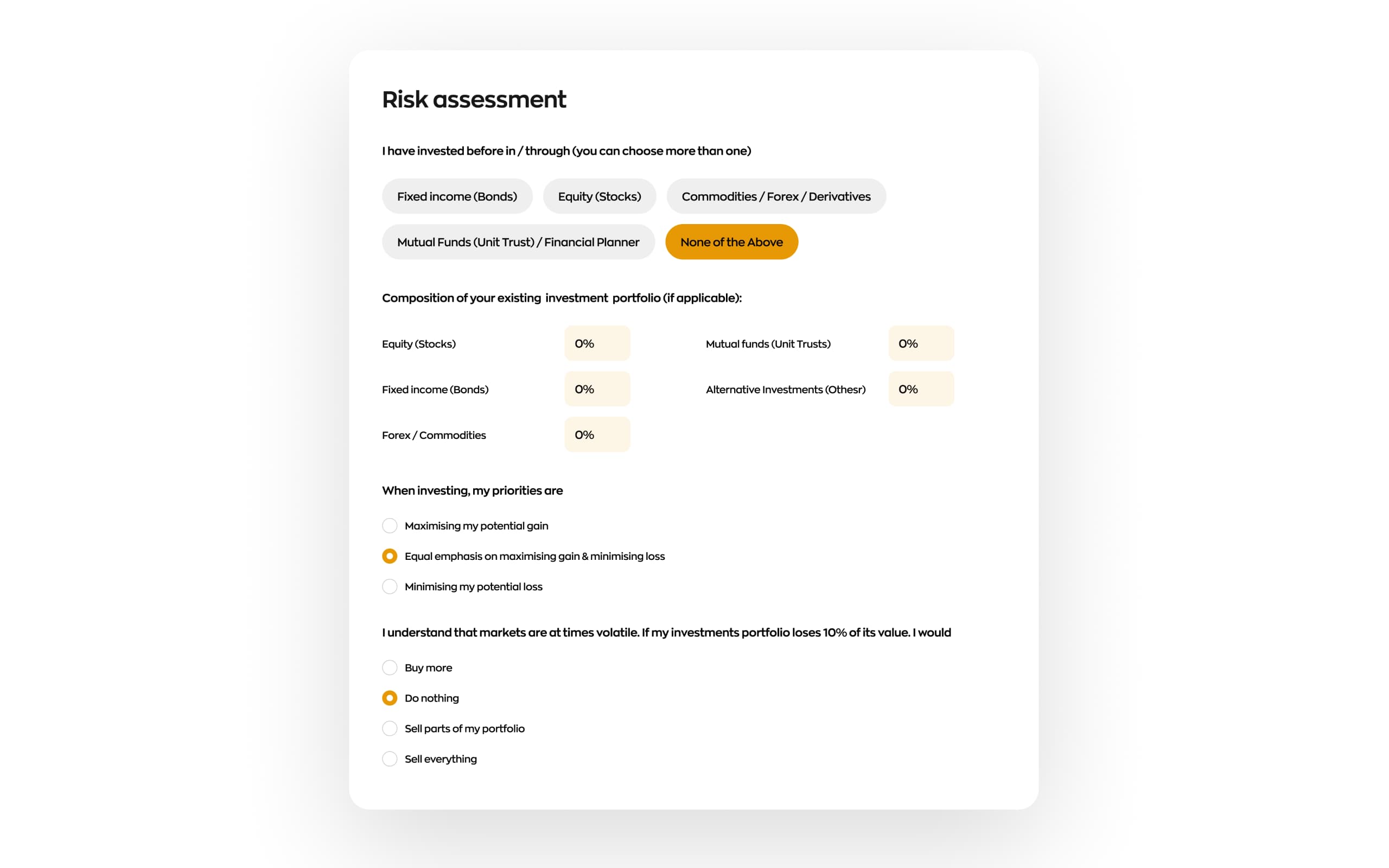Select 'Sell everything' on portfolio loss
Viewport: 1389px width, 868px height.
coord(389,759)
